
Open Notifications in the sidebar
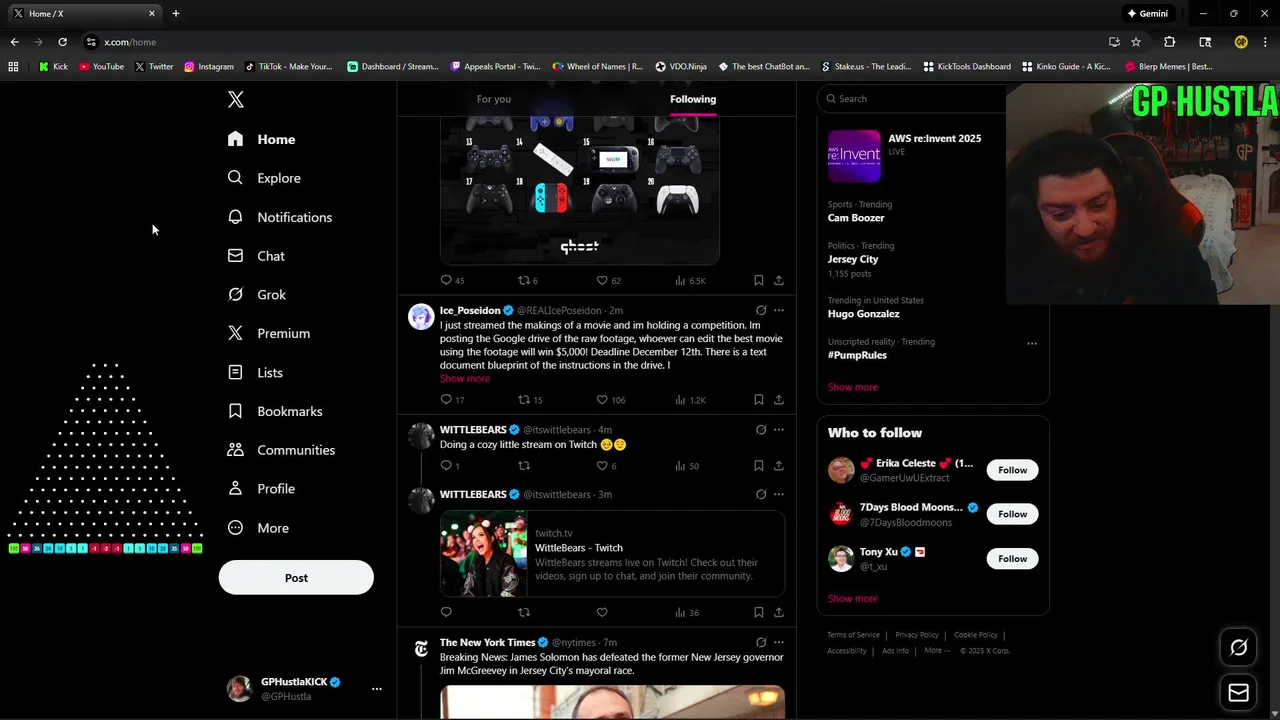pyautogui.click(x=279, y=217)
